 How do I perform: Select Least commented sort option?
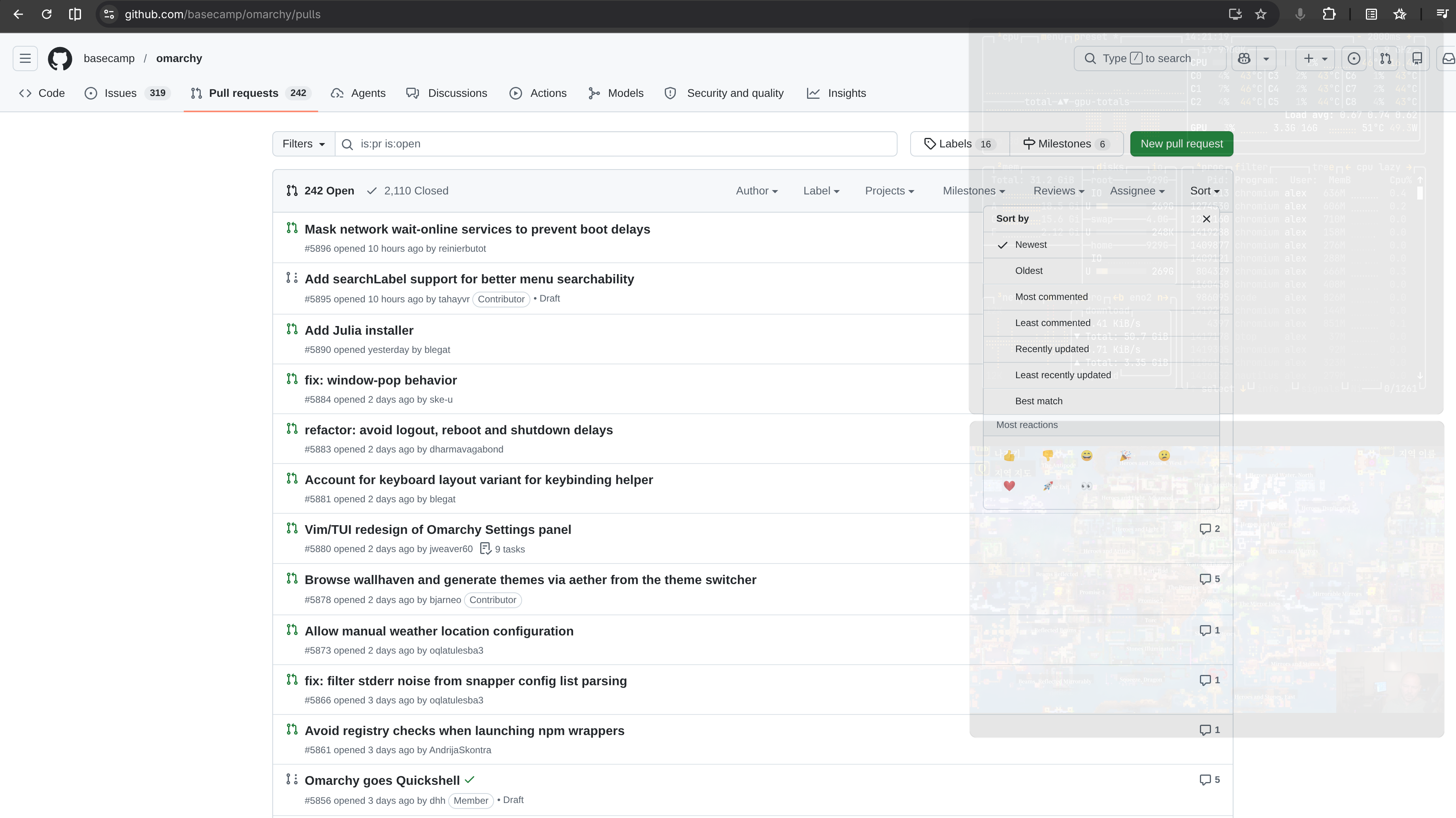(x=1101, y=323)
